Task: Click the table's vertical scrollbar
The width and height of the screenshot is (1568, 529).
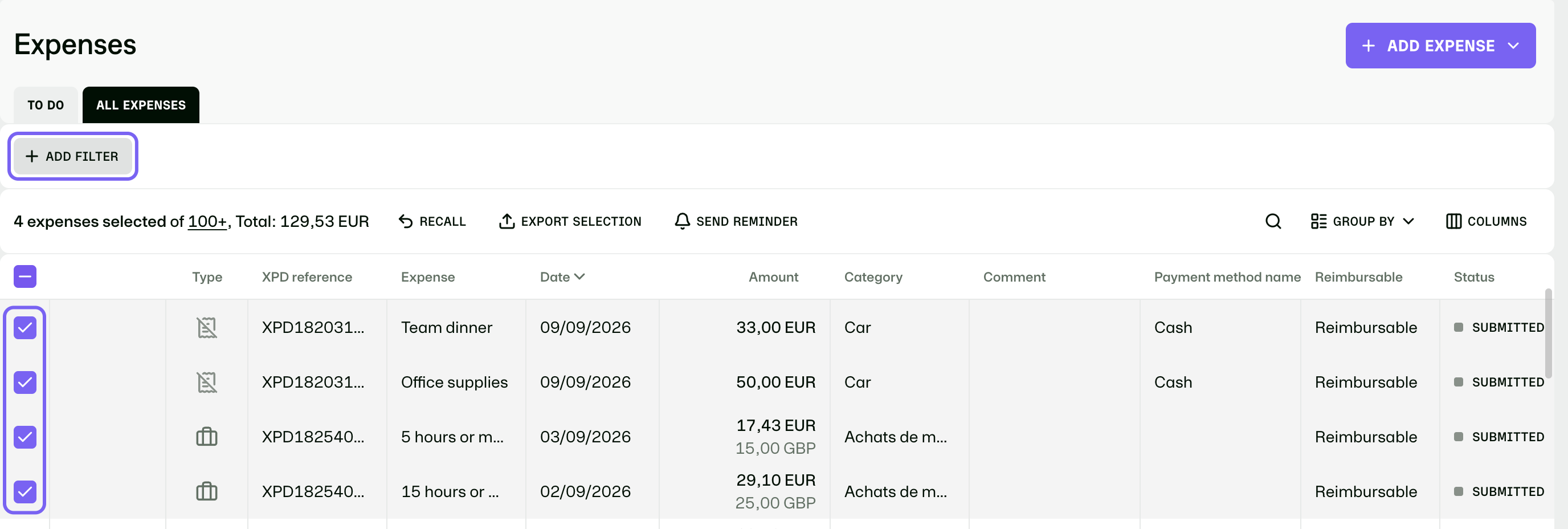Action: pyautogui.click(x=1549, y=333)
